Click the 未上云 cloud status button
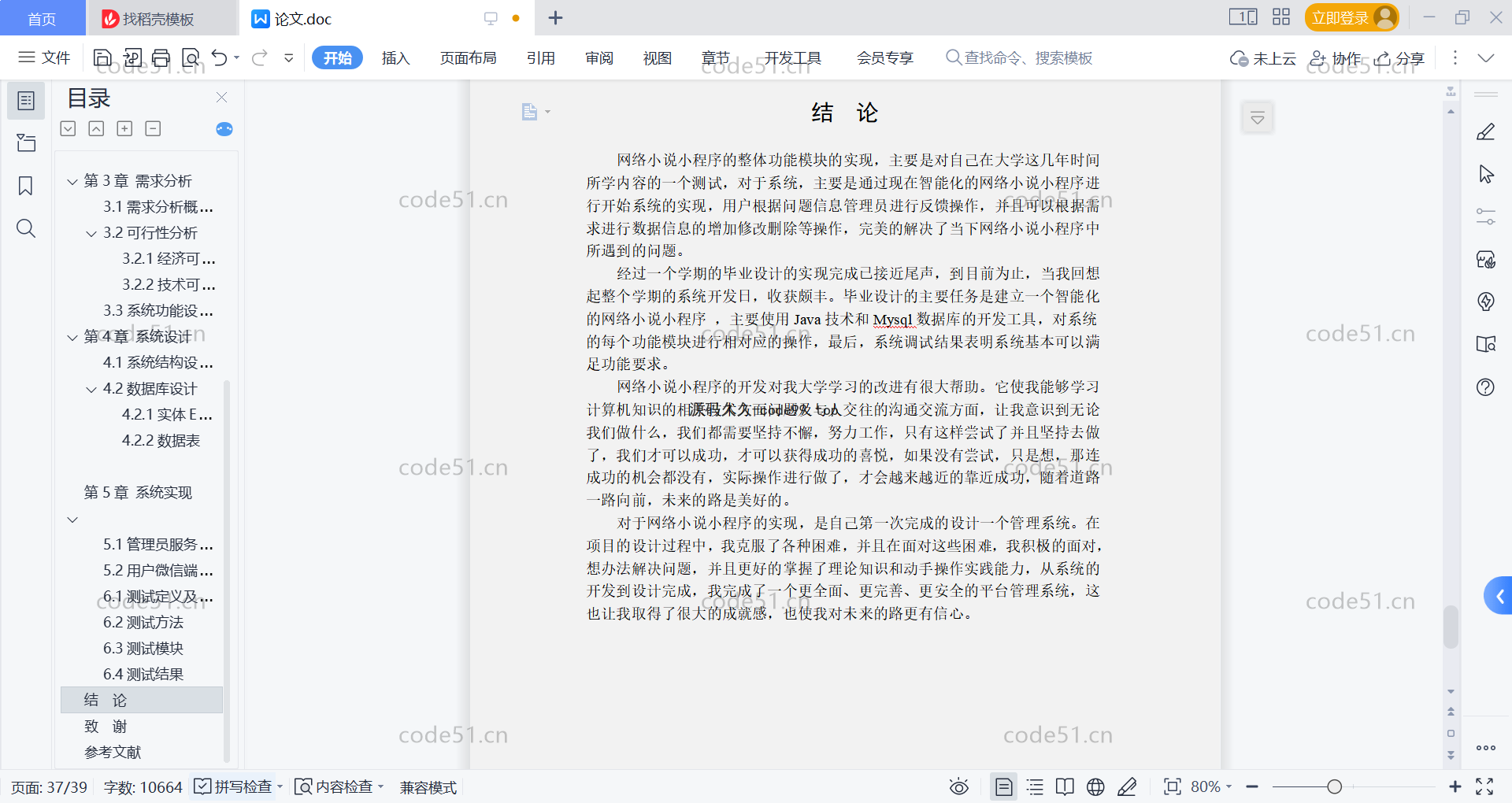 coord(1263,57)
